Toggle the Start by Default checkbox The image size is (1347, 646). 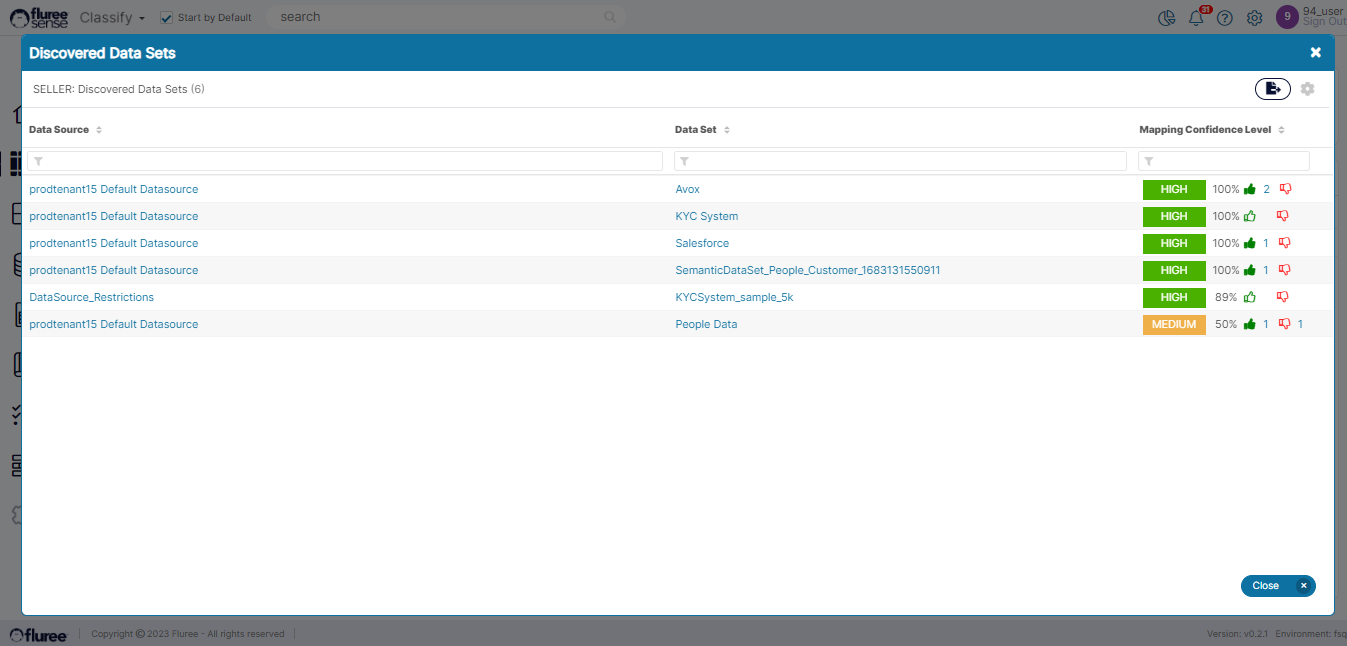pos(167,18)
